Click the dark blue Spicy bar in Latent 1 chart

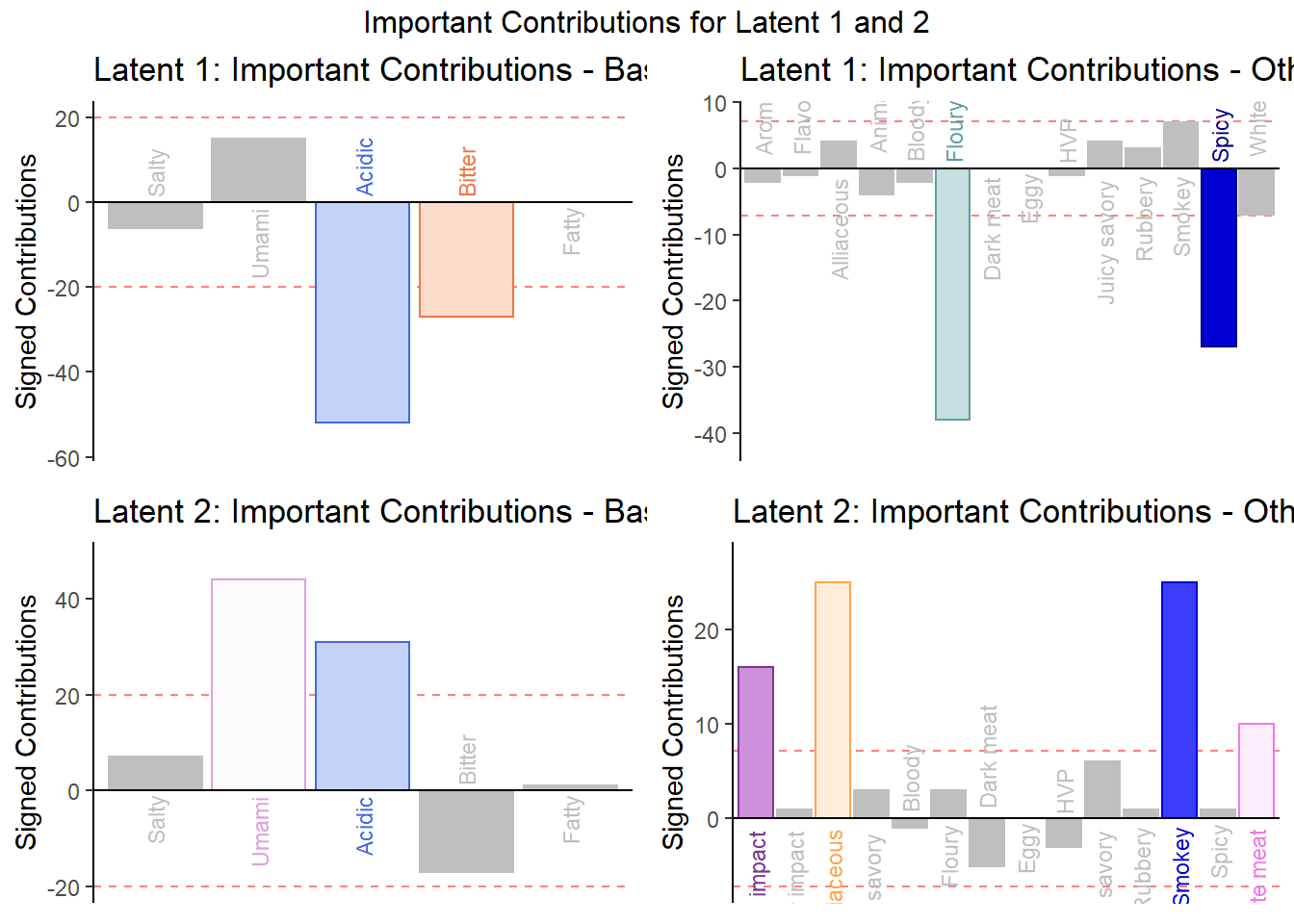1218,257
